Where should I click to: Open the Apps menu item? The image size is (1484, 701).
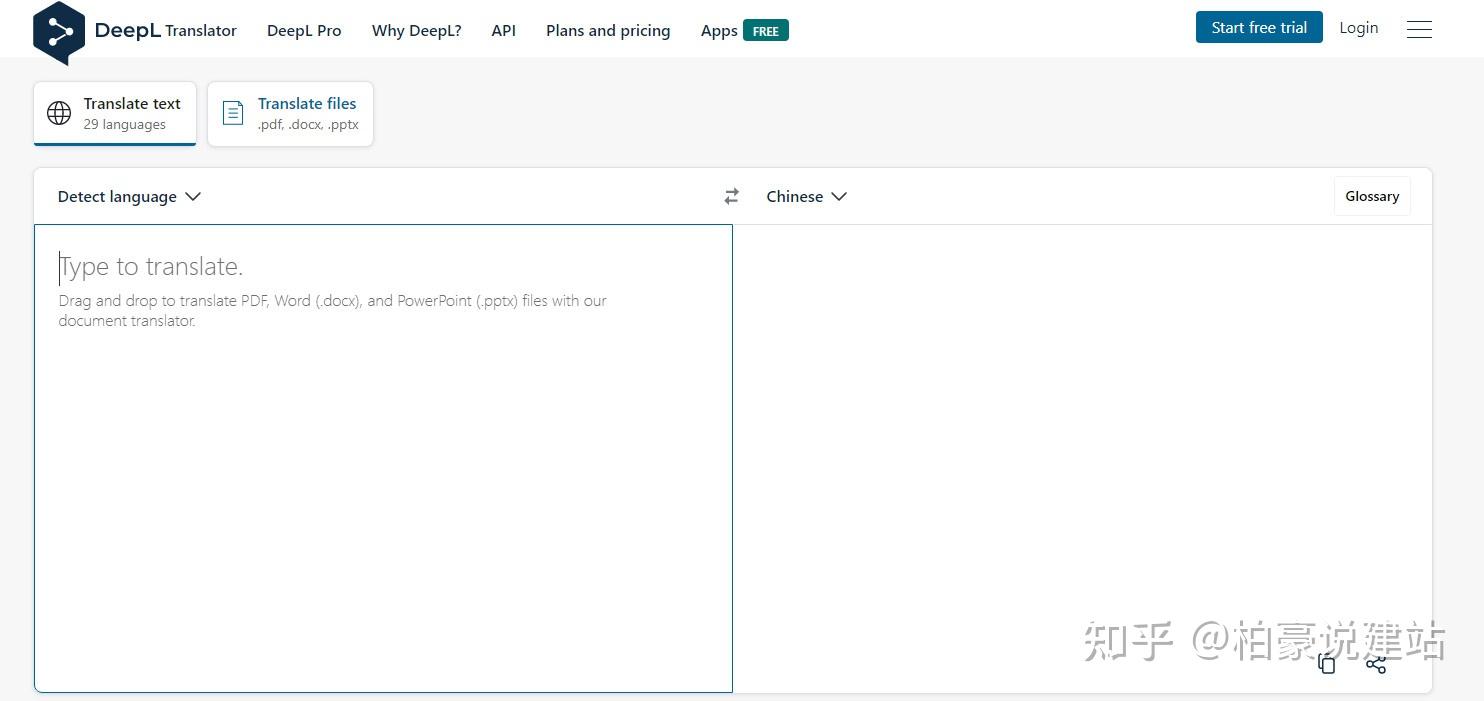[719, 31]
